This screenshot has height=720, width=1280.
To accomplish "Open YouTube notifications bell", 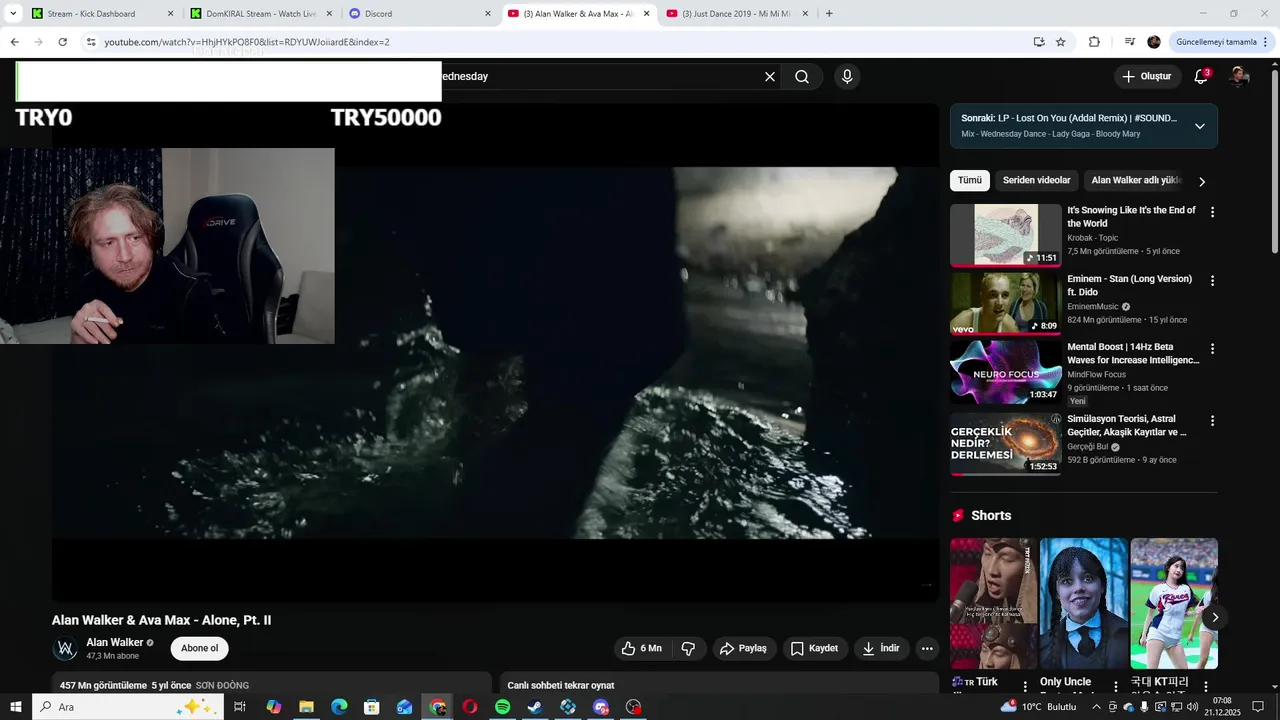I will pos(1201,77).
